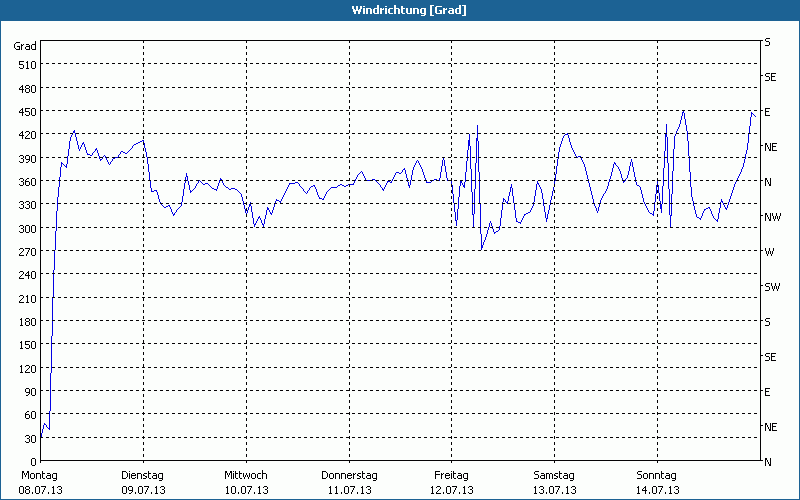Pick the date 11.07.13
Viewport: 800px width, 500px height.
tap(349, 490)
